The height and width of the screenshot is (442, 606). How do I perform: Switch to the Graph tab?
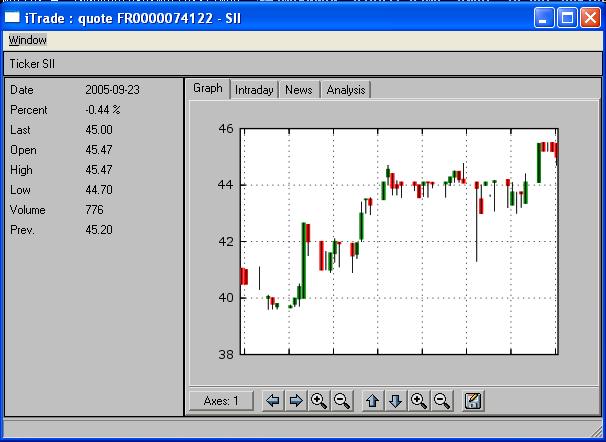coord(208,88)
